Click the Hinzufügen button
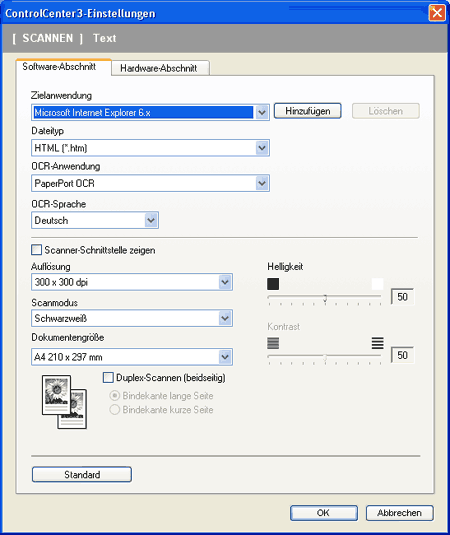This screenshot has width=450, height=535. pos(308,111)
